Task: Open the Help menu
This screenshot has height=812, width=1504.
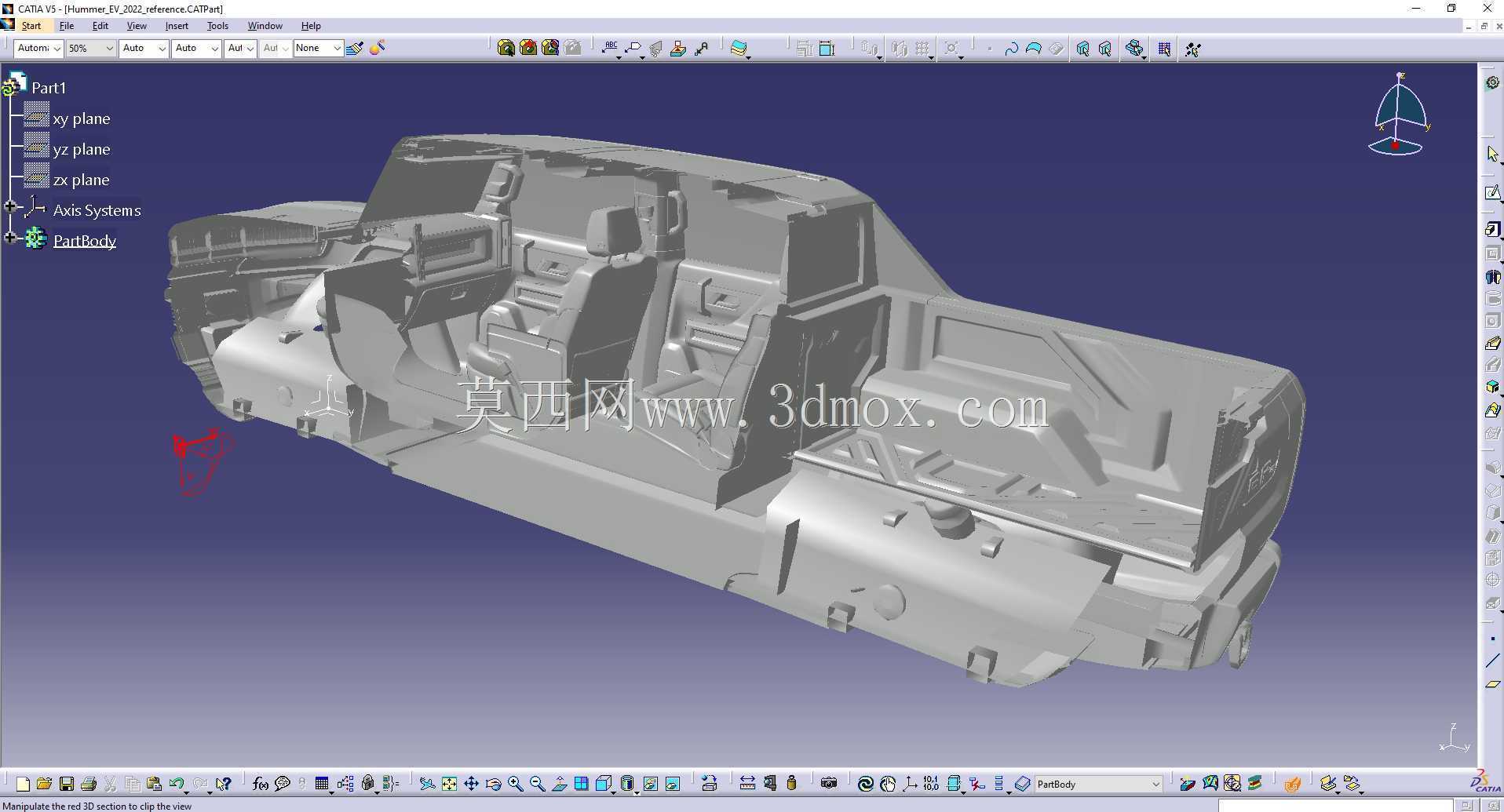Action: (311, 26)
